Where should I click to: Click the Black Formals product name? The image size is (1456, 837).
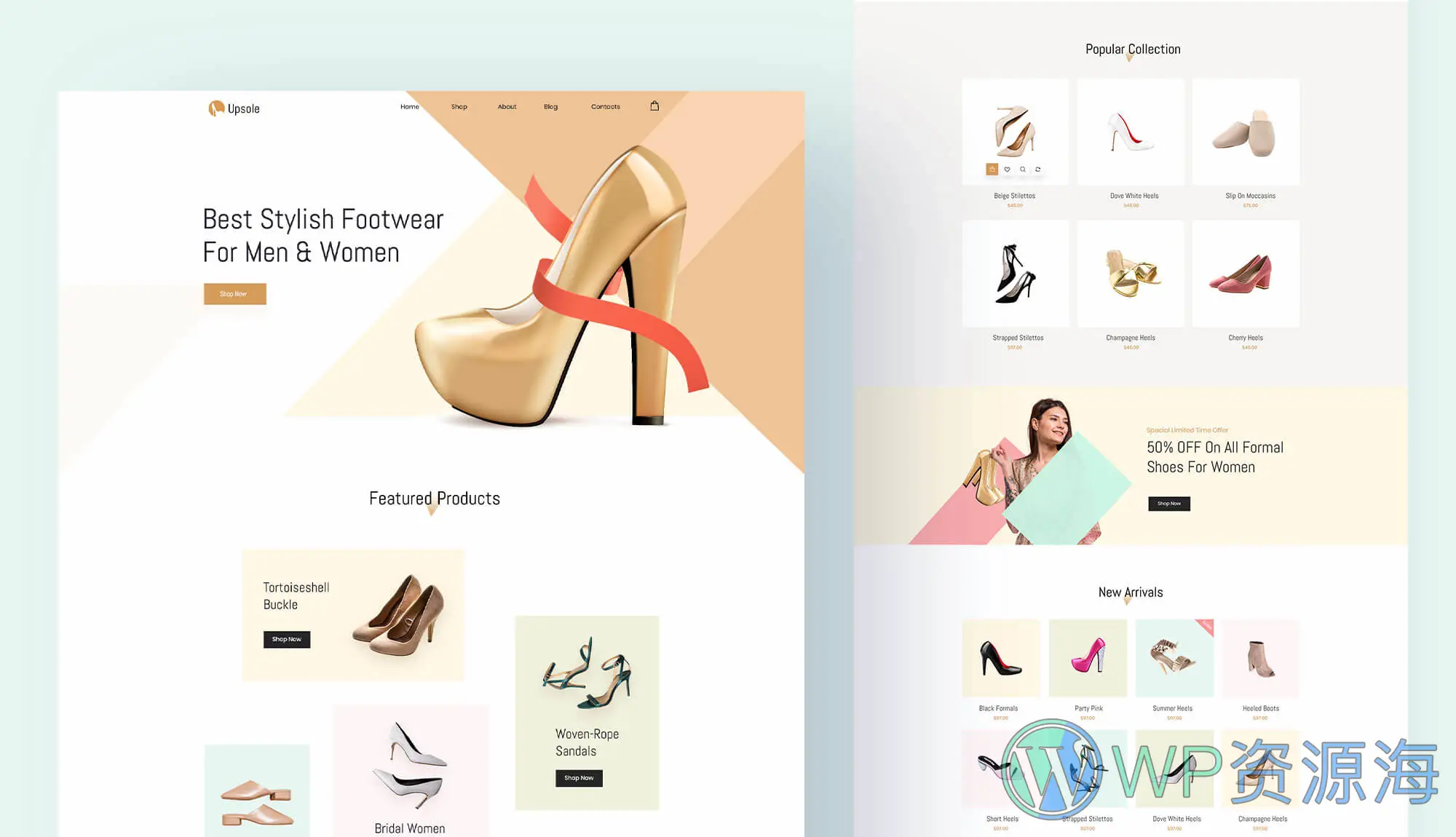998,708
